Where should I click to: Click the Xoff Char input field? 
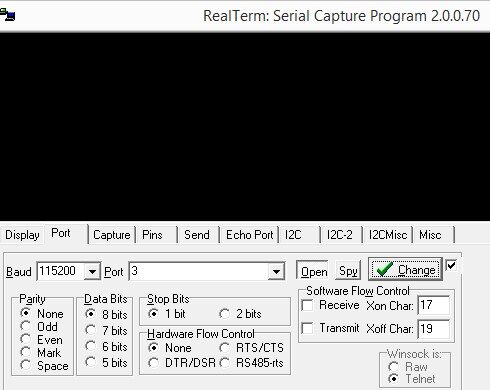pos(433,329)
